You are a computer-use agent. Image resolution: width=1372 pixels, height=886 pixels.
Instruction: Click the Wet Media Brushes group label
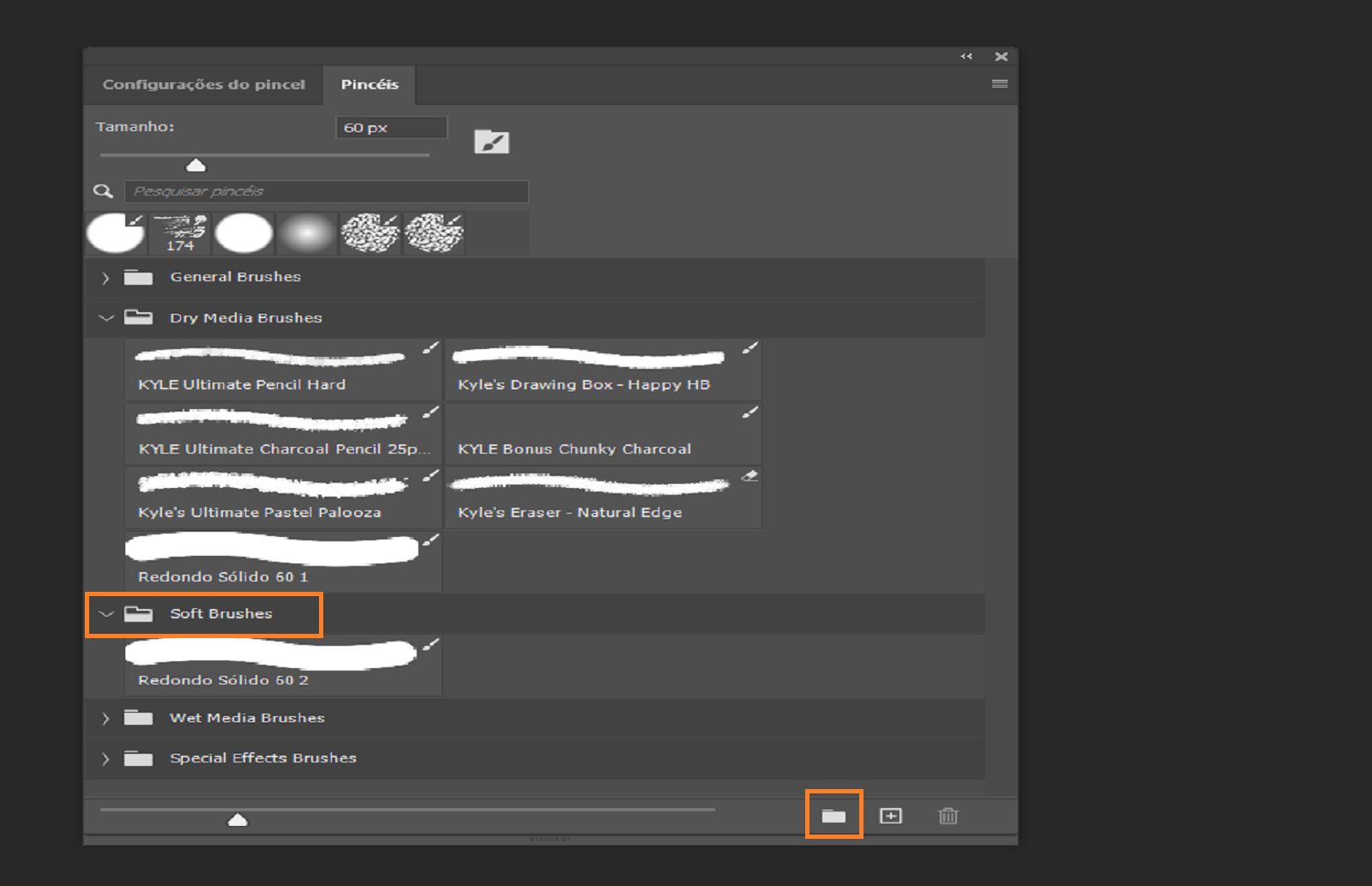(247, 719)
